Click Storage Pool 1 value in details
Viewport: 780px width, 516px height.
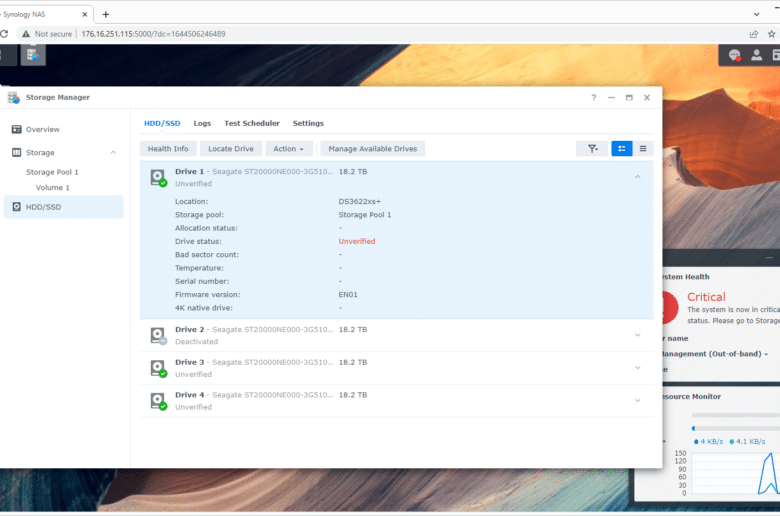tap(365, 215)
